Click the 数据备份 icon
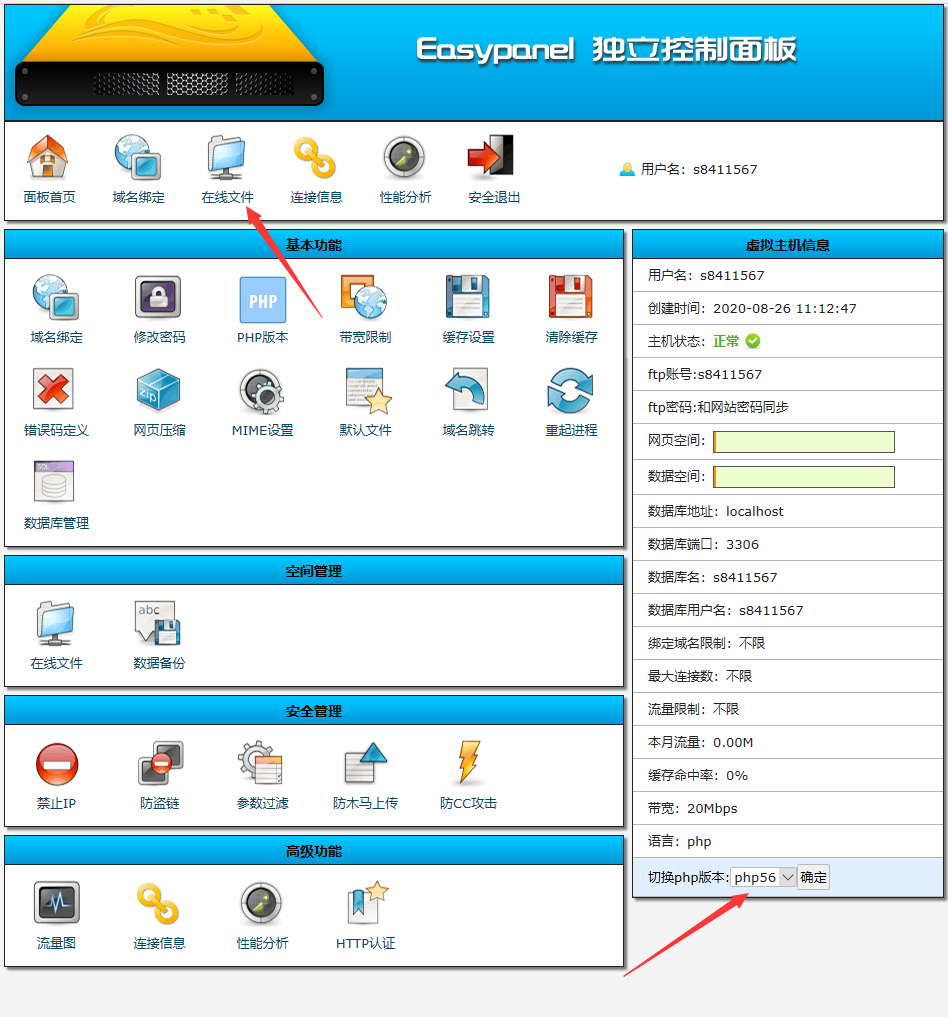Screen dimensions: 948x1017 tap(158, 623)
